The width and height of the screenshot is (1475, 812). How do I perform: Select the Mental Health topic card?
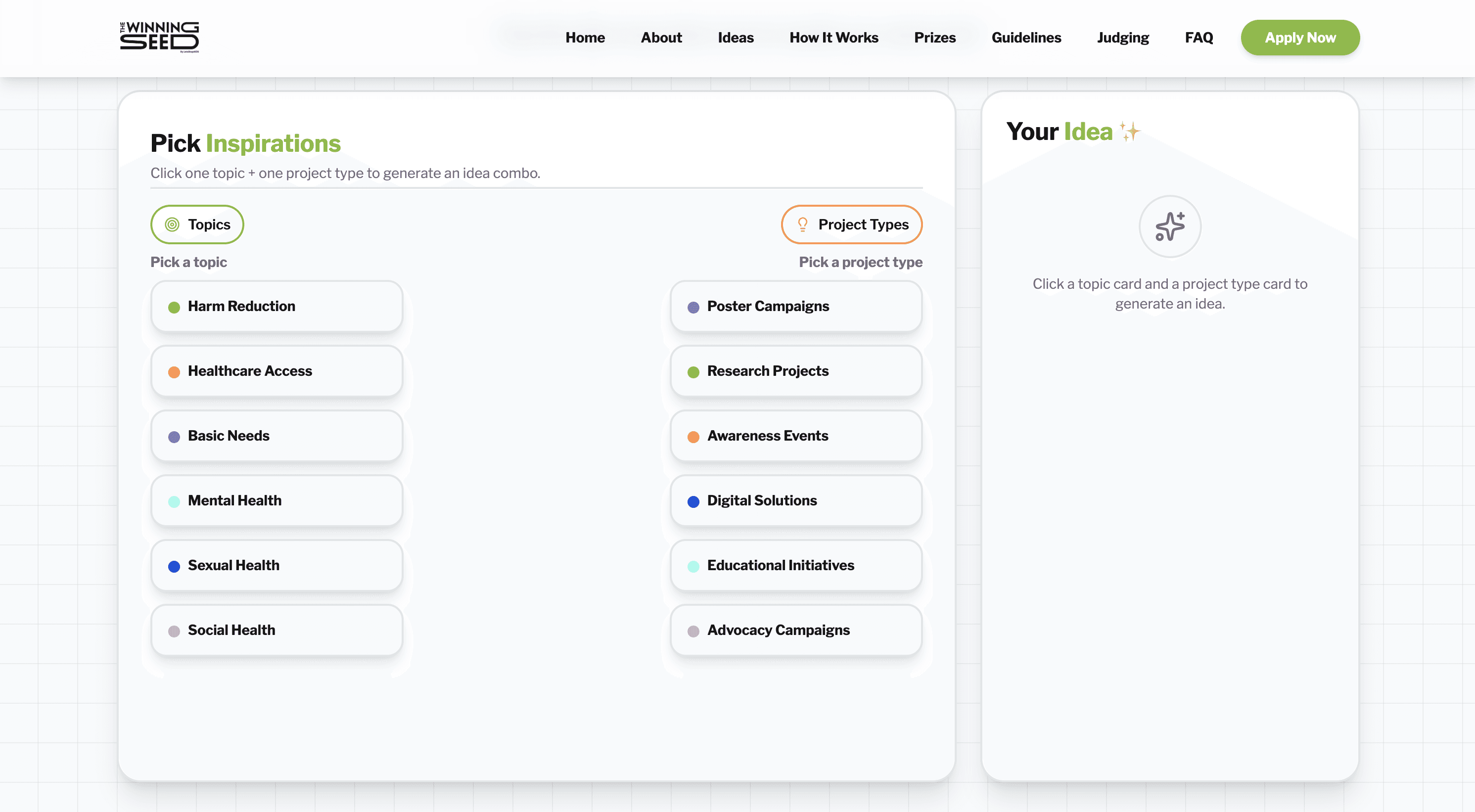(x=277, y=500)
